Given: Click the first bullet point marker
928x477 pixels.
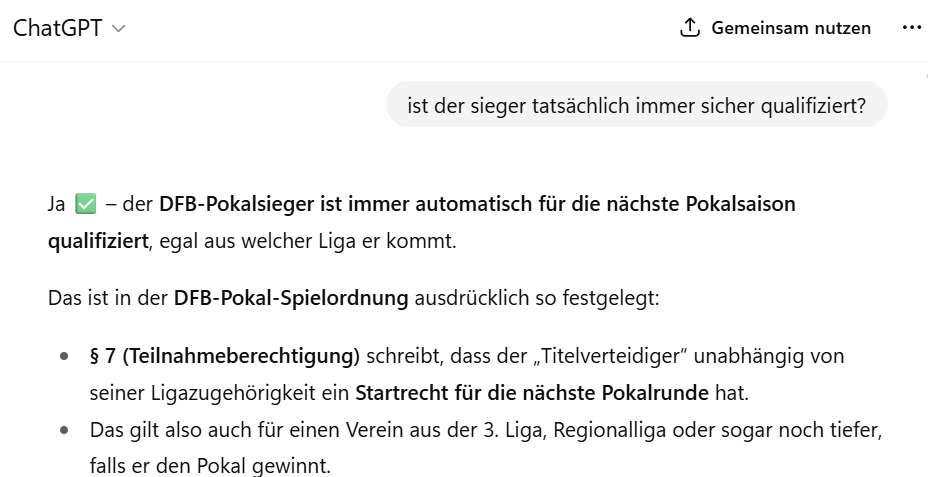Looking at the screenshot, I should point(65,356).
